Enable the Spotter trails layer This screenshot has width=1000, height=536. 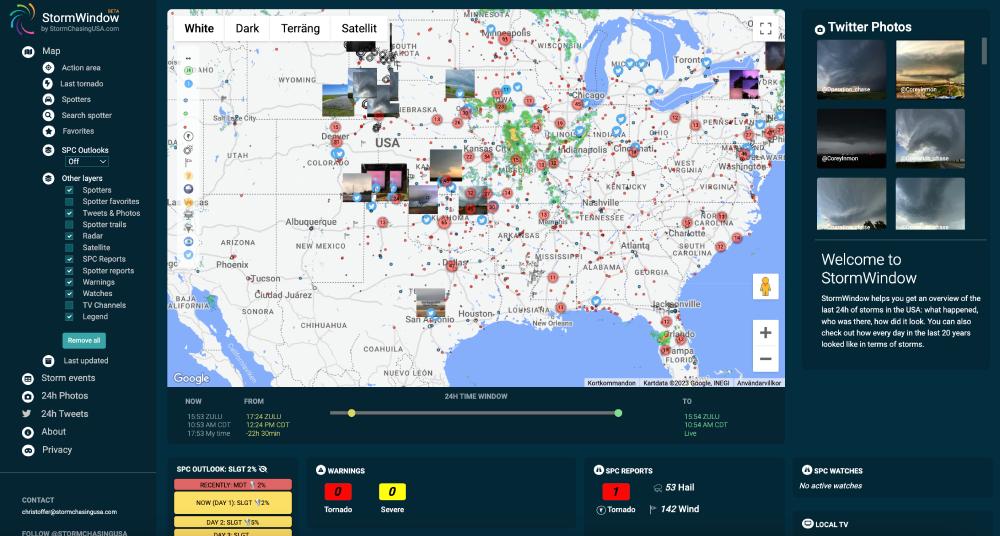(69, 225)
